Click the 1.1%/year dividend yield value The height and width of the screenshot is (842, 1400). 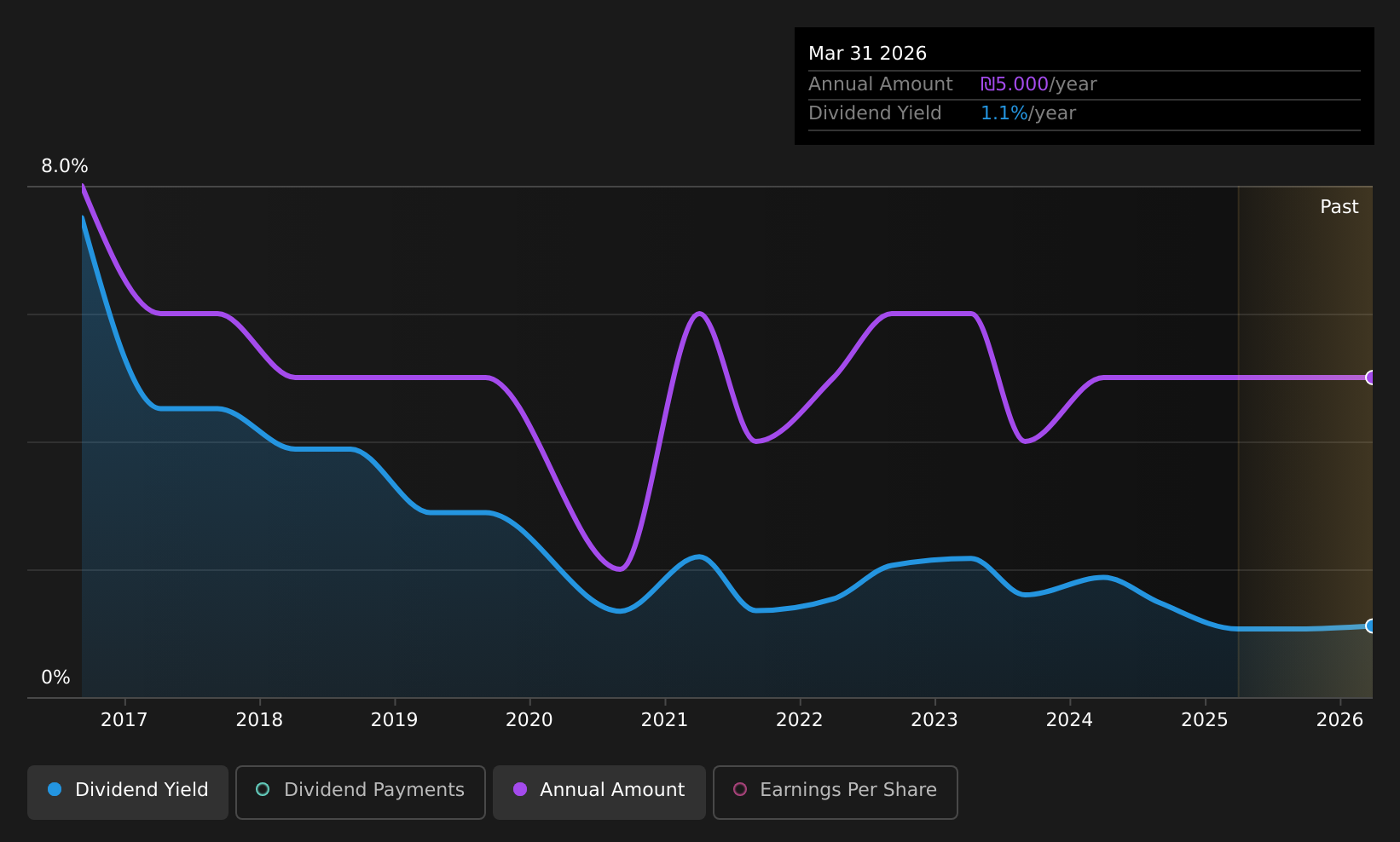[1028, 113]
